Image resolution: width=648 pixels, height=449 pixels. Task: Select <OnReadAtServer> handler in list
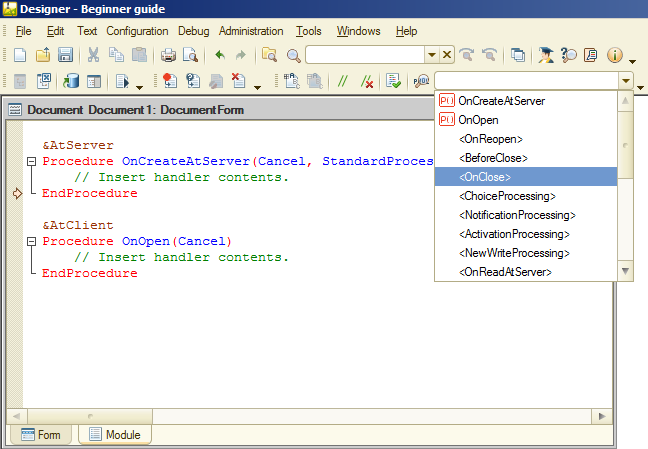526,272
